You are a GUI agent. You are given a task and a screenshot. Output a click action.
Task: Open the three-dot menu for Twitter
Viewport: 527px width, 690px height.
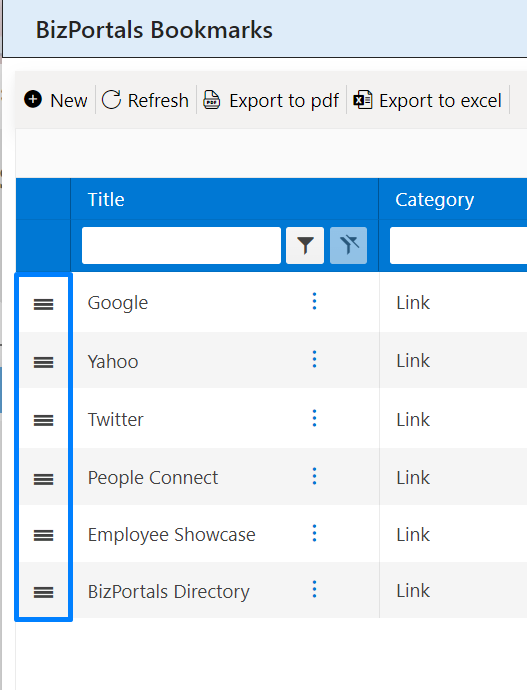[314, 418]
